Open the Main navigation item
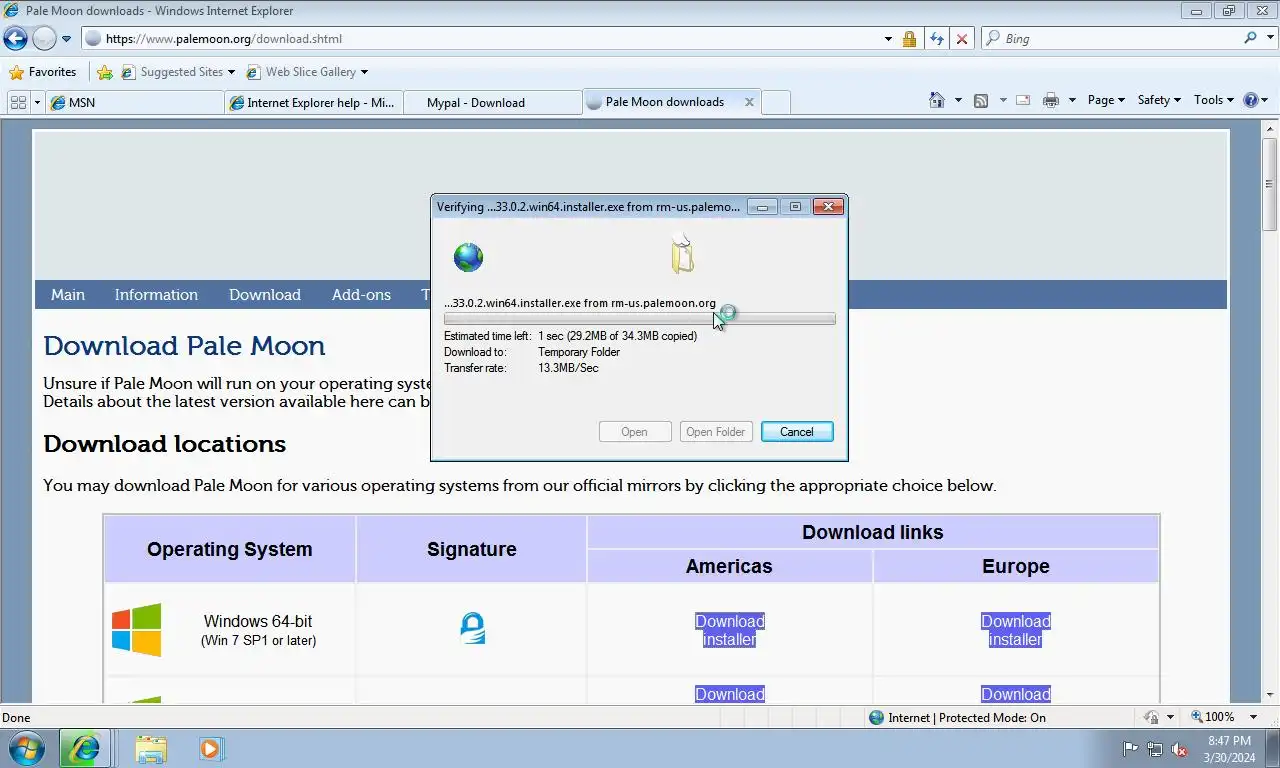 [68, 295]
